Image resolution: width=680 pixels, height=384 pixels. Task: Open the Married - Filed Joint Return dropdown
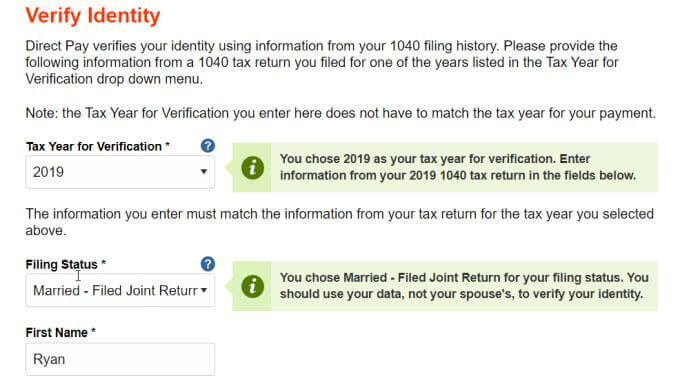pyautogui.click(x=120, y=290)
